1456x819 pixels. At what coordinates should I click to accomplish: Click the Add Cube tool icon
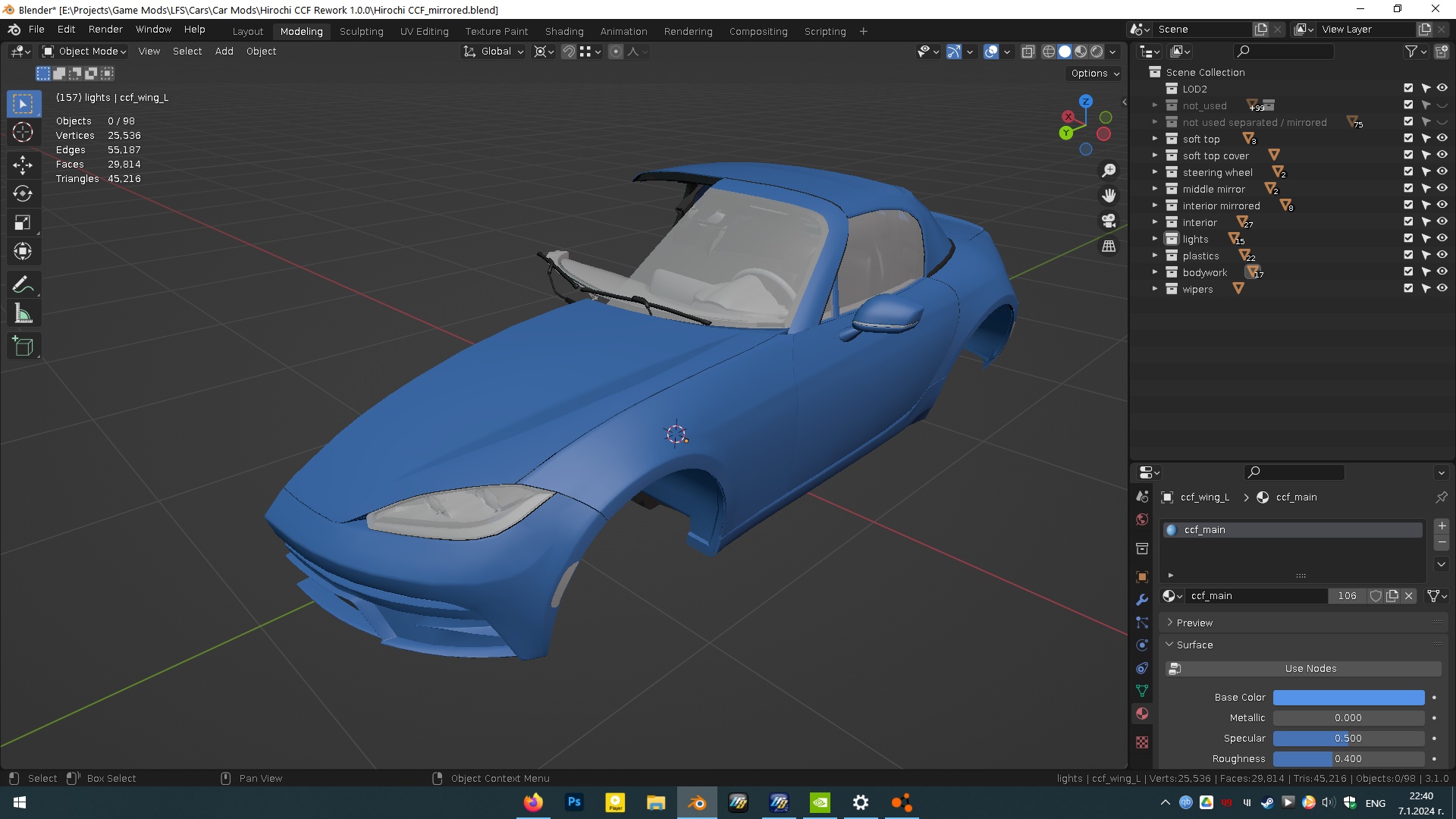23,347
